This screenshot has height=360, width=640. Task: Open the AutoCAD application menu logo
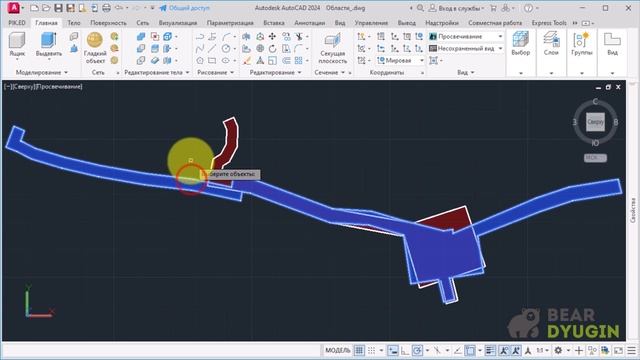point(13,8)
